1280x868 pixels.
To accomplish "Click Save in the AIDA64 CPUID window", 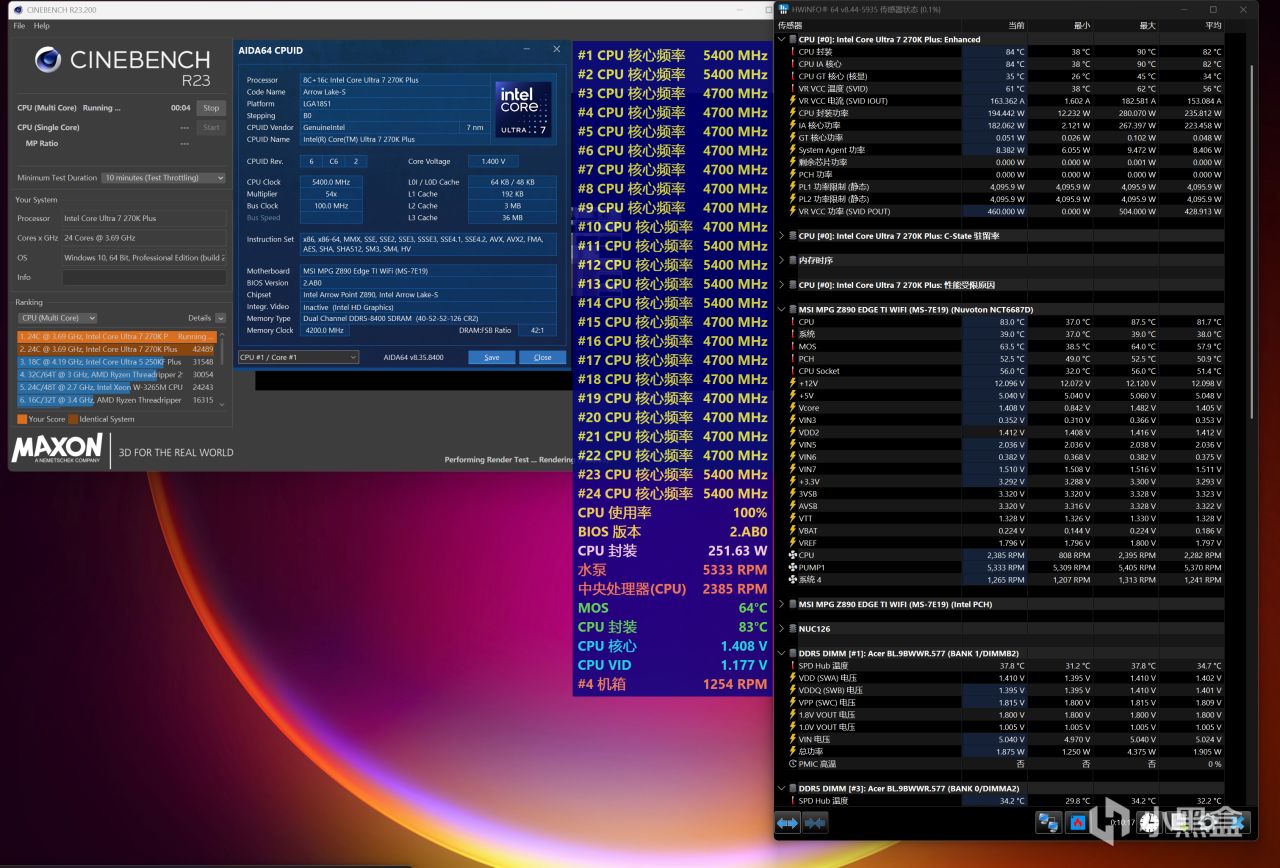I will click(492, 357).
